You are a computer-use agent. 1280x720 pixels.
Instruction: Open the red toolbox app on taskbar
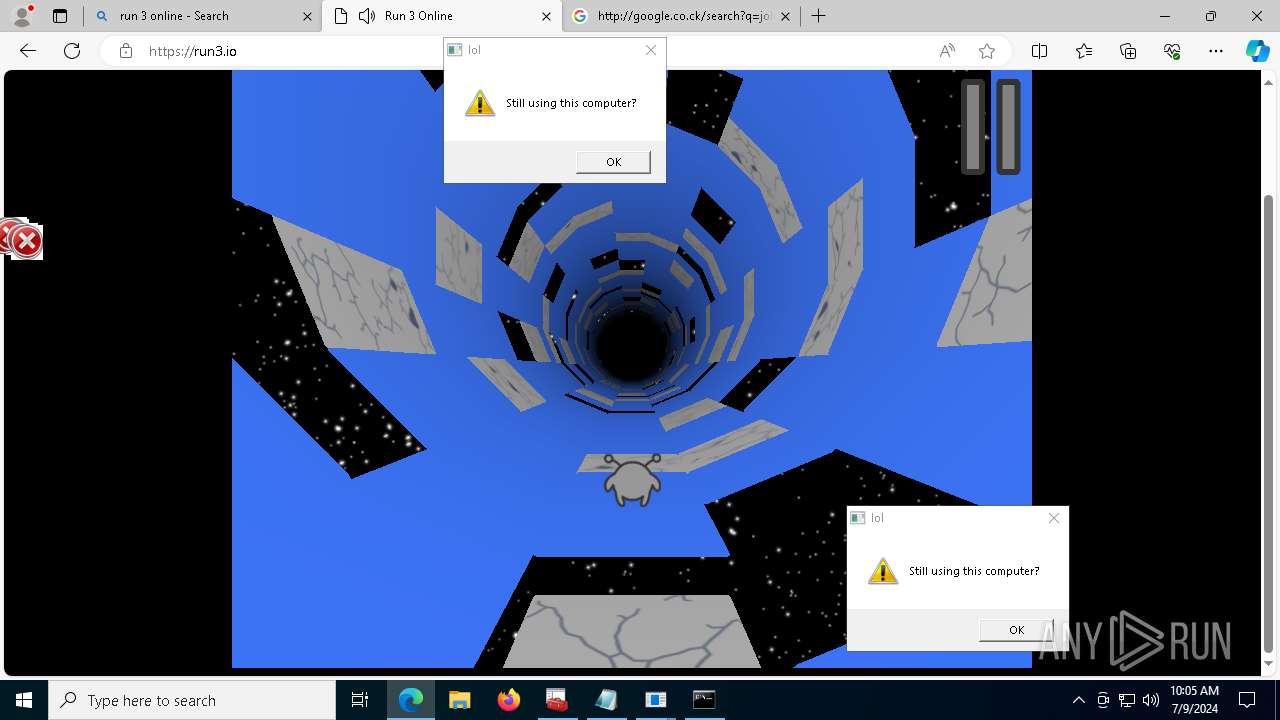[x=557, y=700]
